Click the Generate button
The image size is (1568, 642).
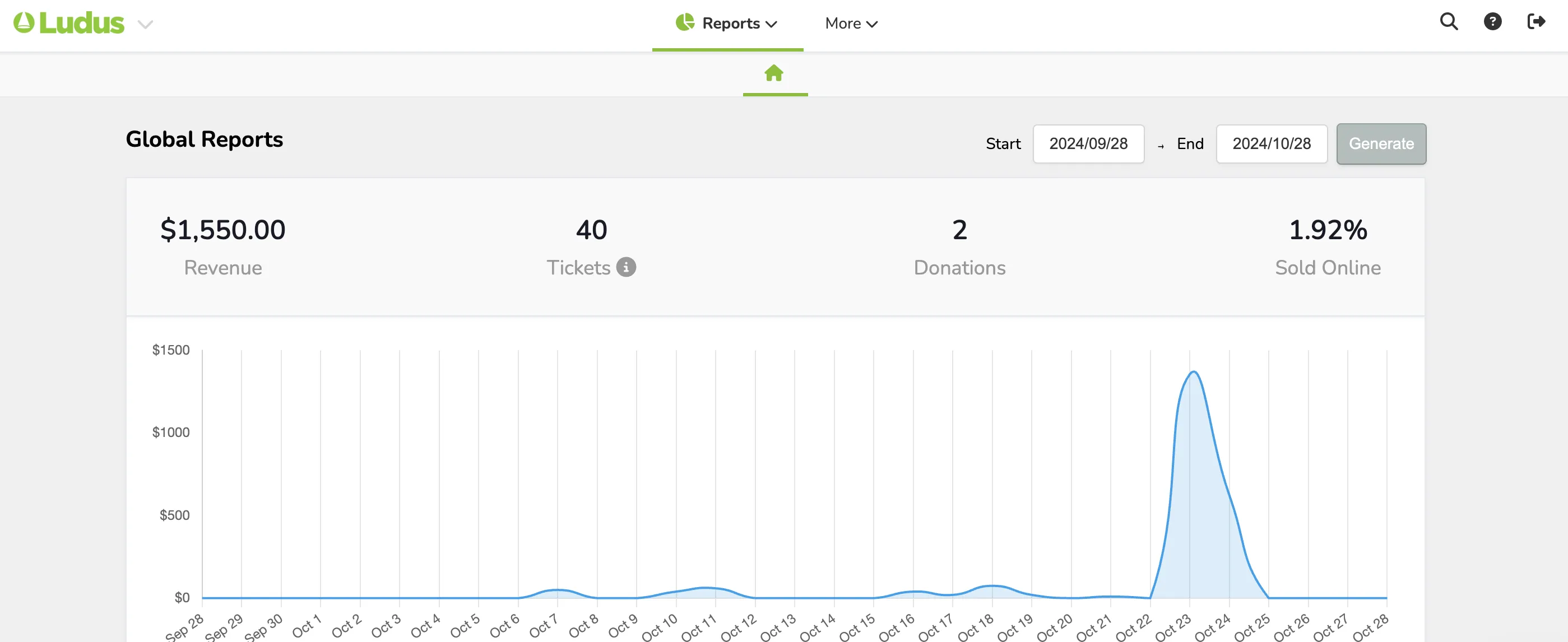1381,143
